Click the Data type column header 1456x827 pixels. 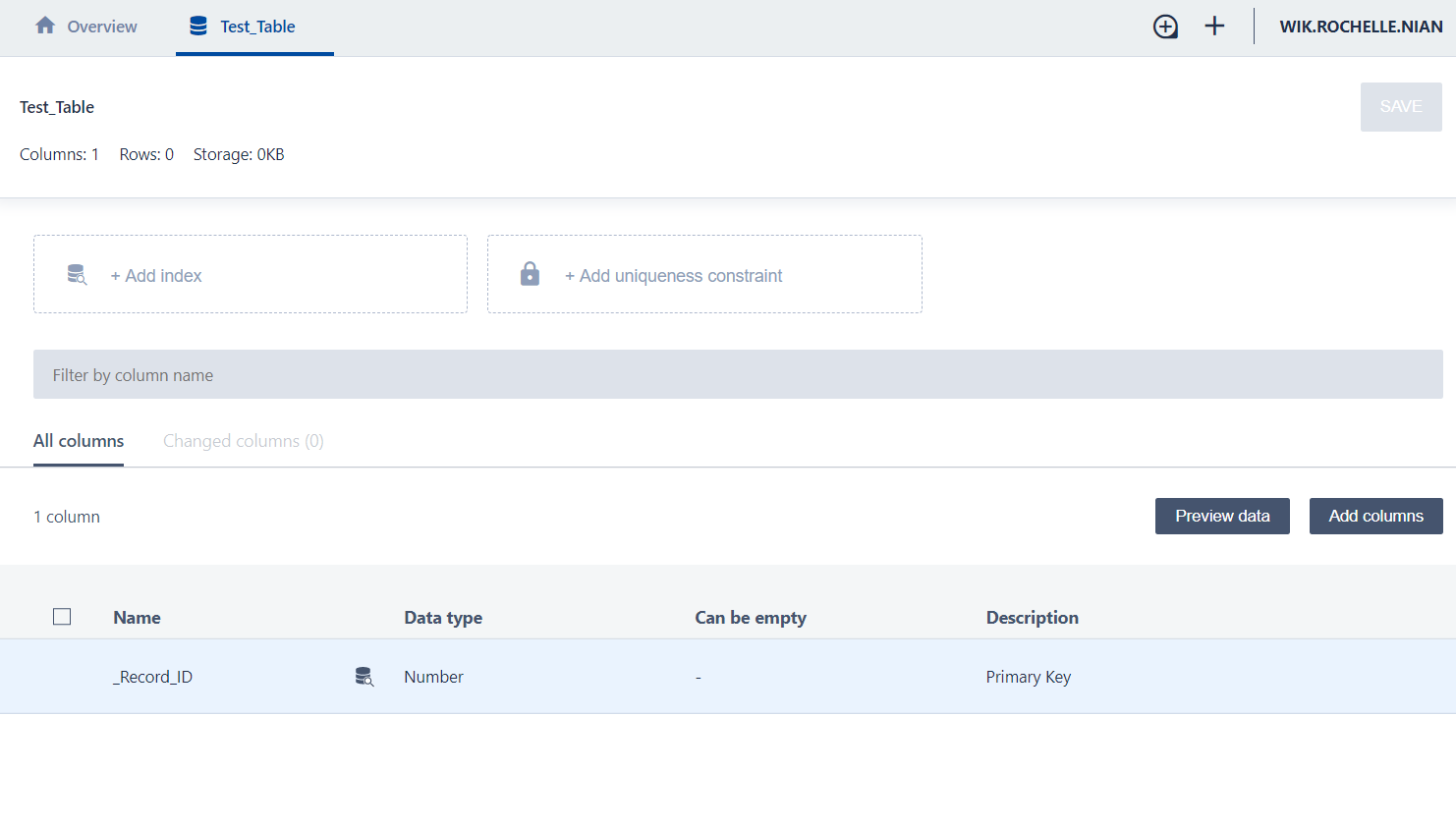pyautogui.click(x=443, y=618)
